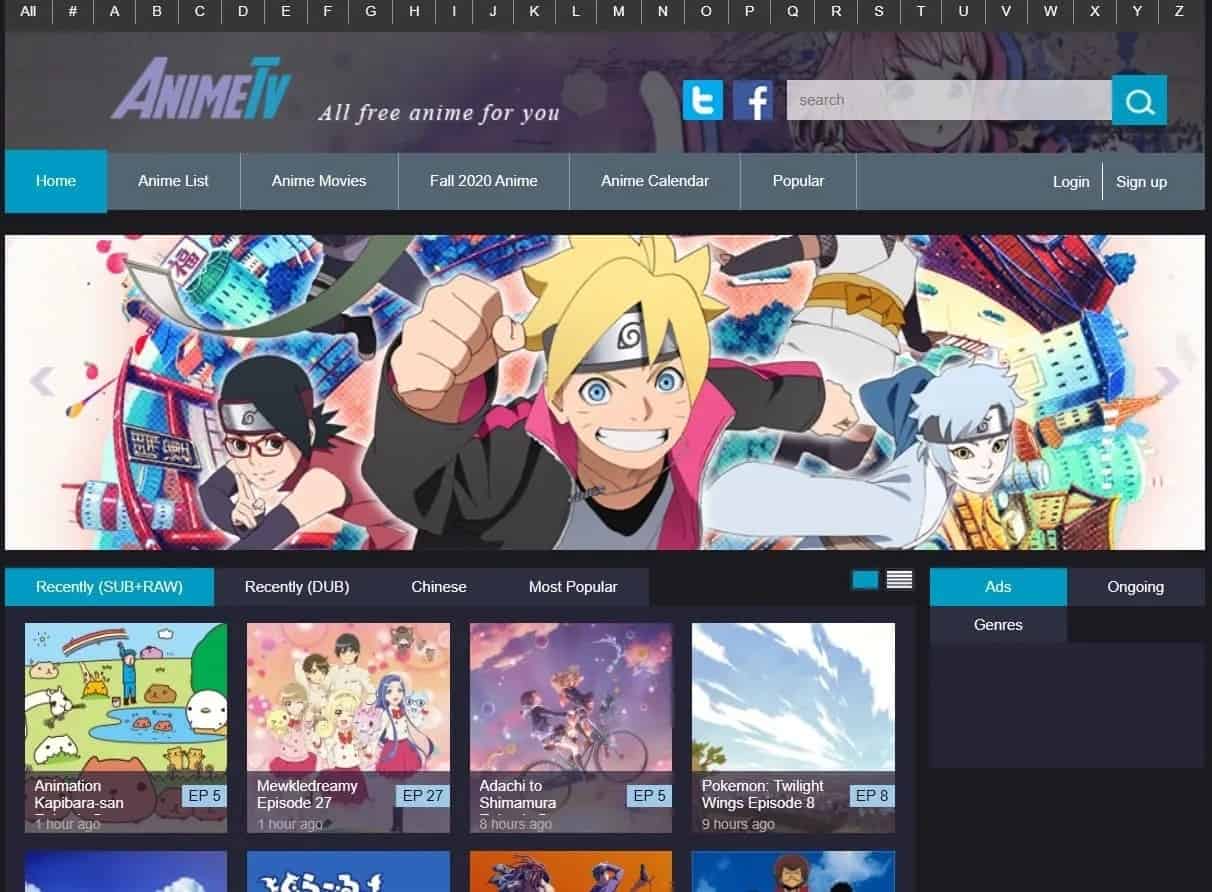Filter anime by letter K
Viewport: 1212px width, 892px height.
534,11
